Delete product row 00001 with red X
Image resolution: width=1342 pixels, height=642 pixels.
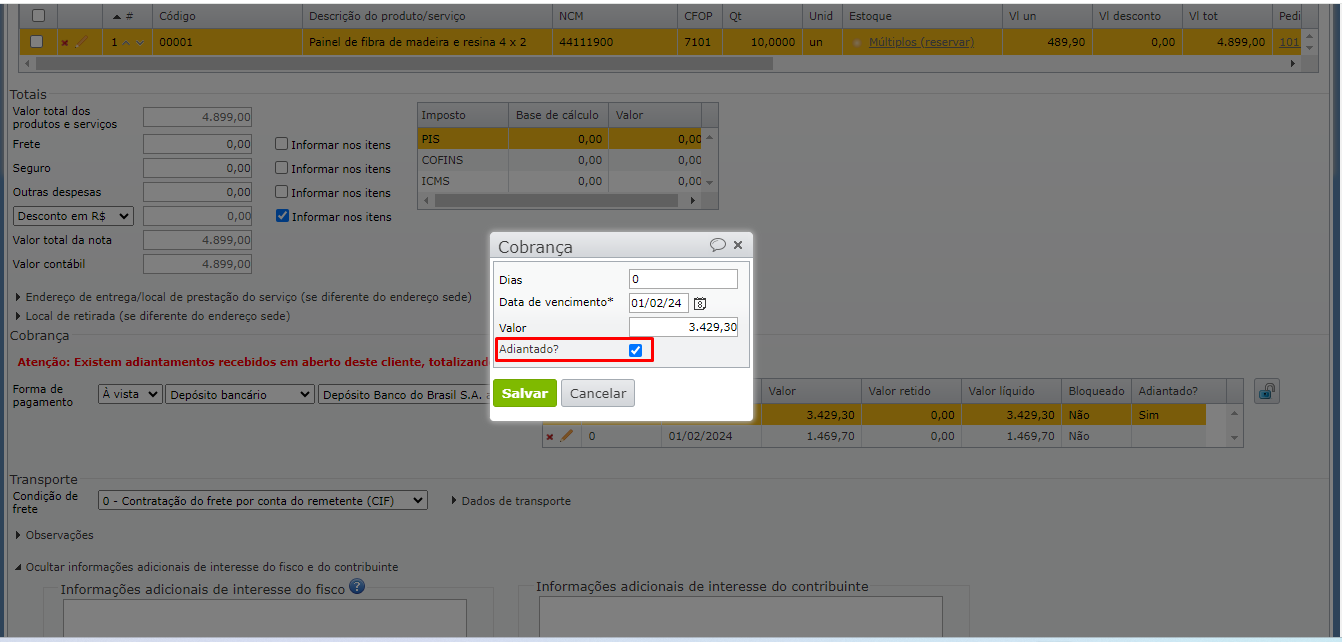click(65, 43)
